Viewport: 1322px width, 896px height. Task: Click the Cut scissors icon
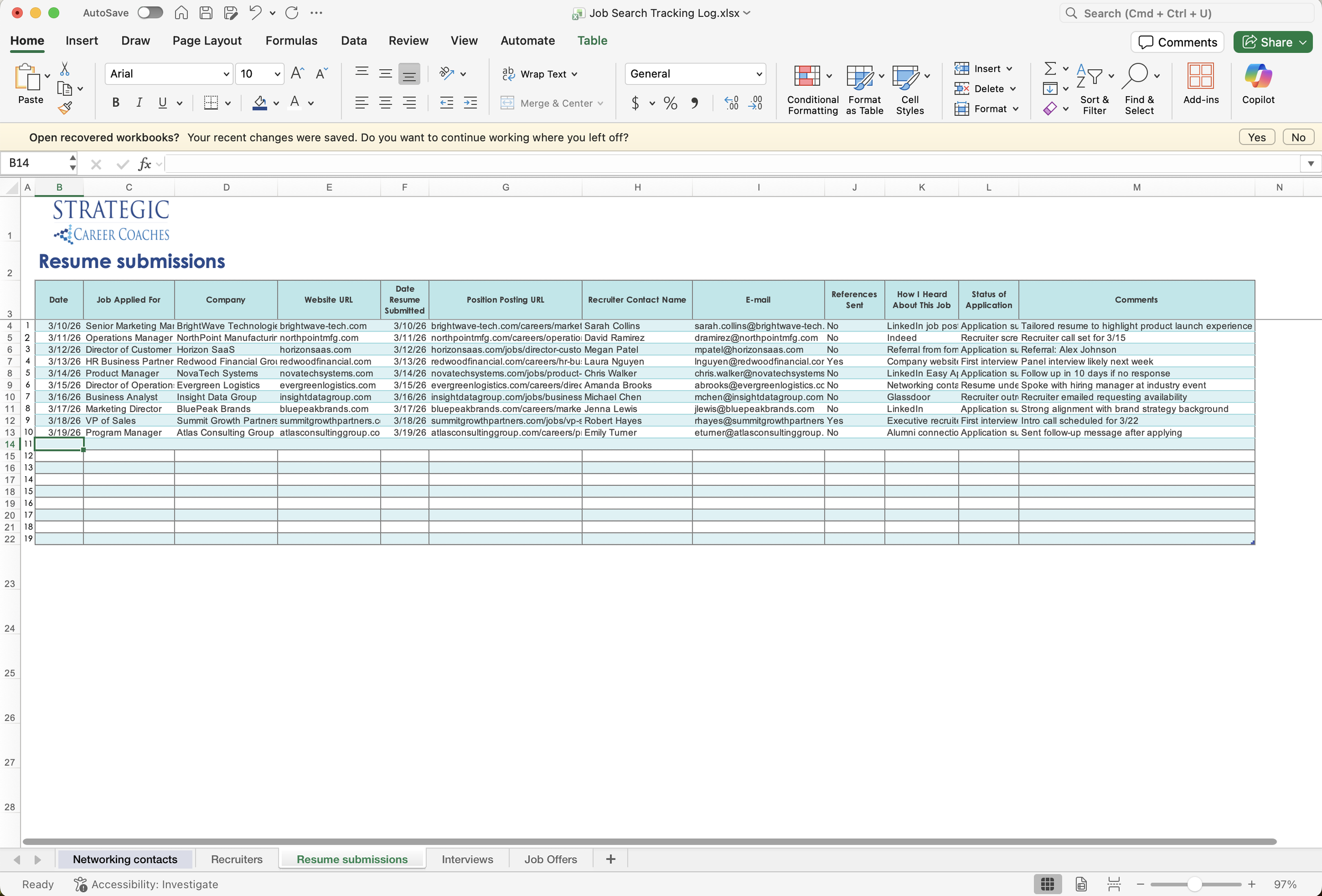(x=65, y=69)
